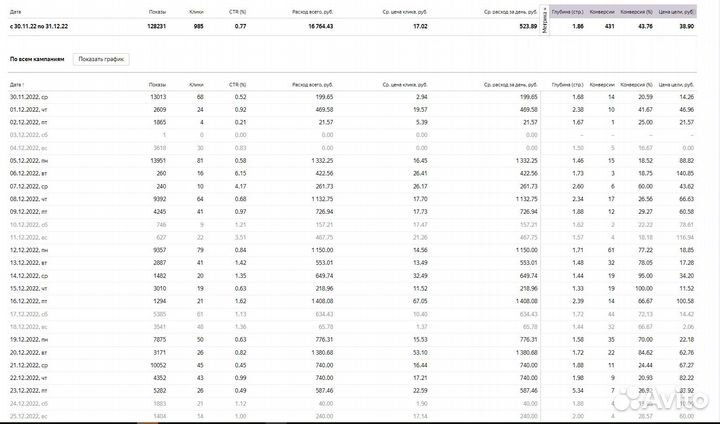Sort daily table by Показы column header
Screen dimensions: 720x424
click(x=157, y=86)
